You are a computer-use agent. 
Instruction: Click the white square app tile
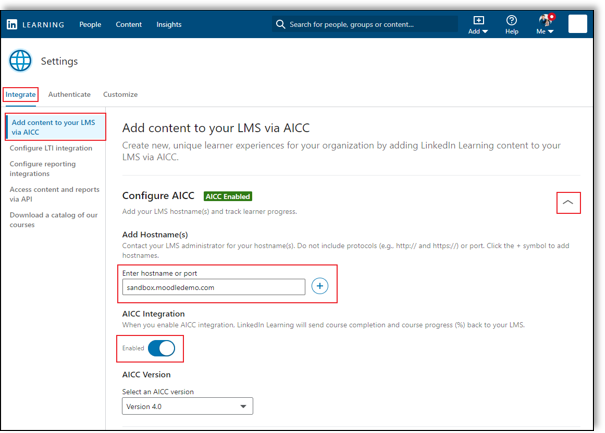tap(577, 24)
